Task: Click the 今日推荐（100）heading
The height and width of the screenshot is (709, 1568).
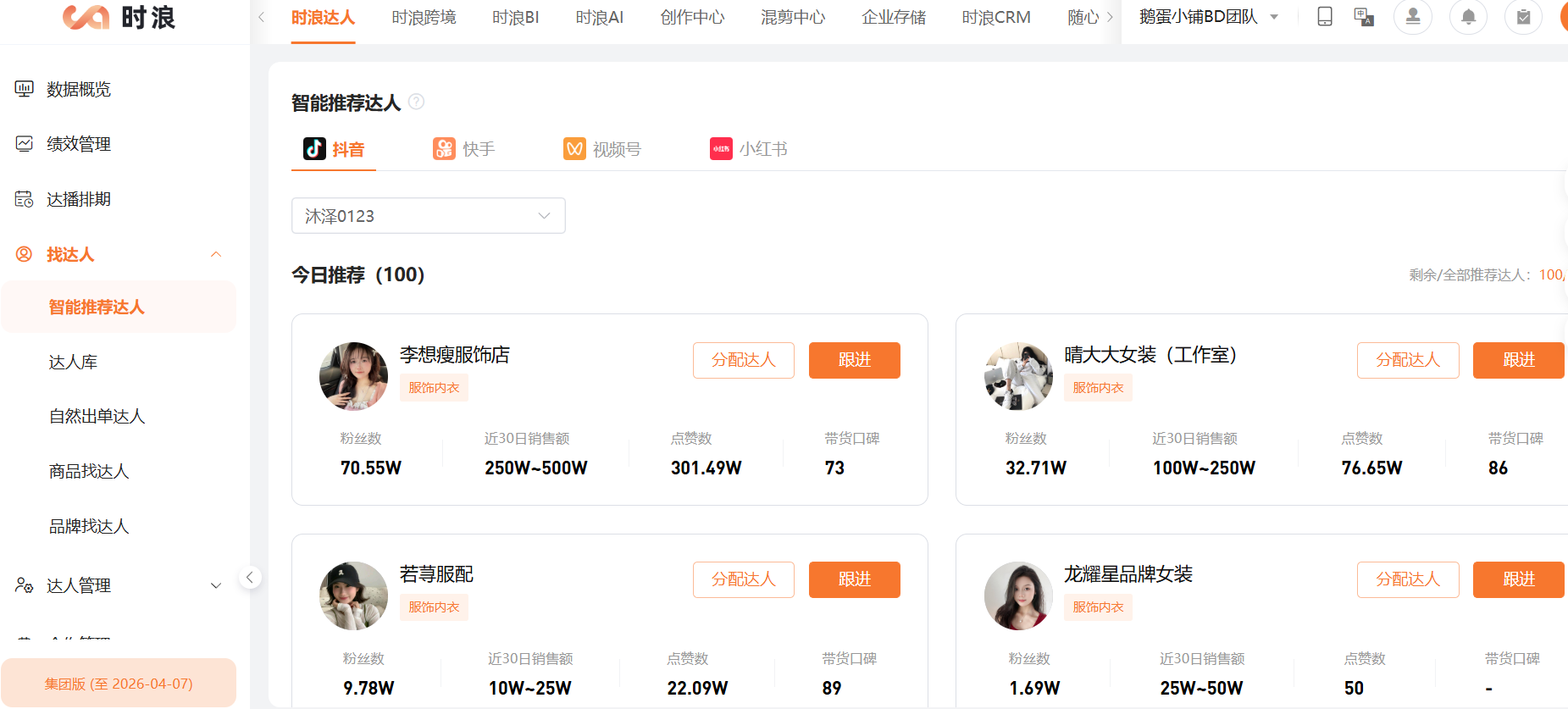Action: [358, 274]
